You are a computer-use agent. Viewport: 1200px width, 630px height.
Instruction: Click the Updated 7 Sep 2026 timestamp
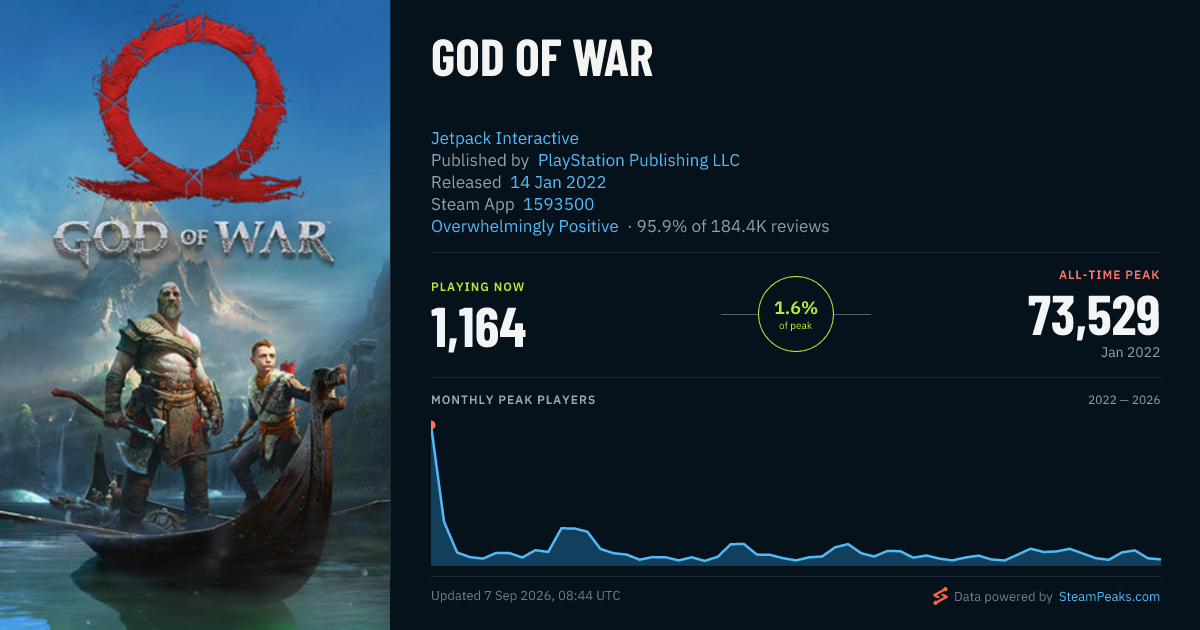tap(526, 596)
